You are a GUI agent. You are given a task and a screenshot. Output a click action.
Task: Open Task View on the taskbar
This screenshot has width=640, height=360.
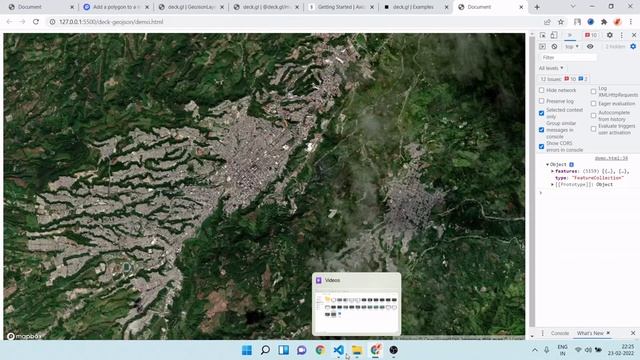click(x=284, y=350)
